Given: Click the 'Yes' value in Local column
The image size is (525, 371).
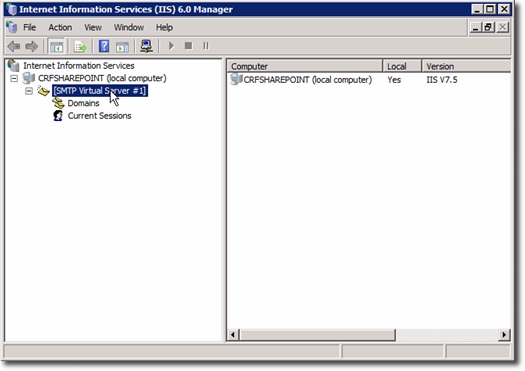Looking at the screenshot, I should pyautogui.click(x=394, y=80).
